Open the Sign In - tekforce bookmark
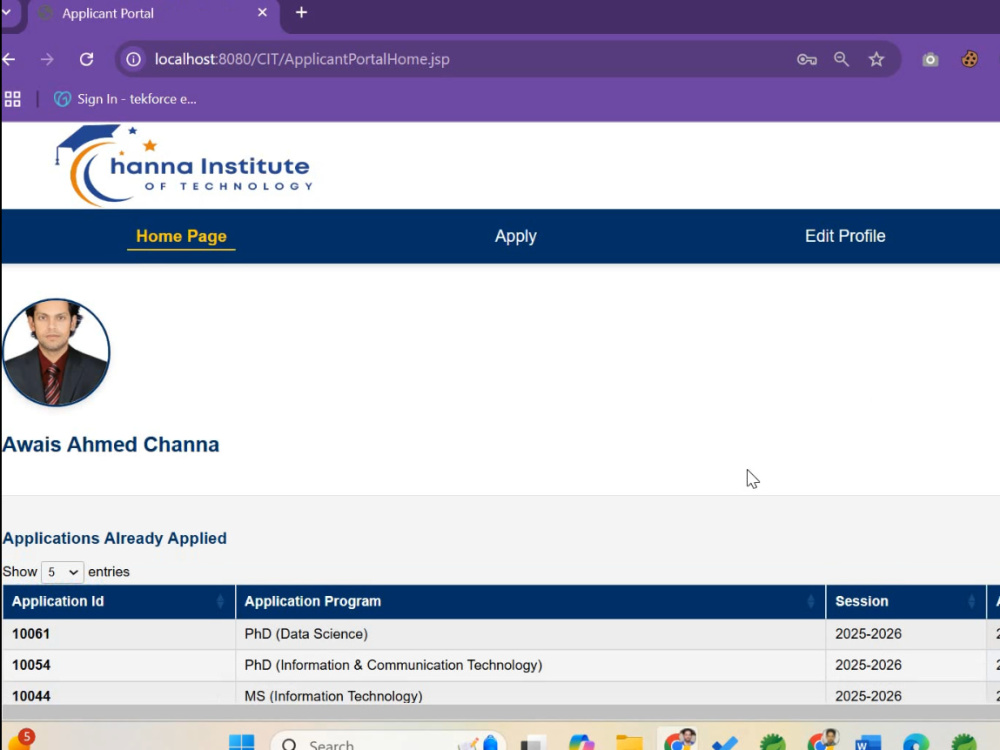The width and height of the screenshot is (1000, 750). tap(125, 99)
